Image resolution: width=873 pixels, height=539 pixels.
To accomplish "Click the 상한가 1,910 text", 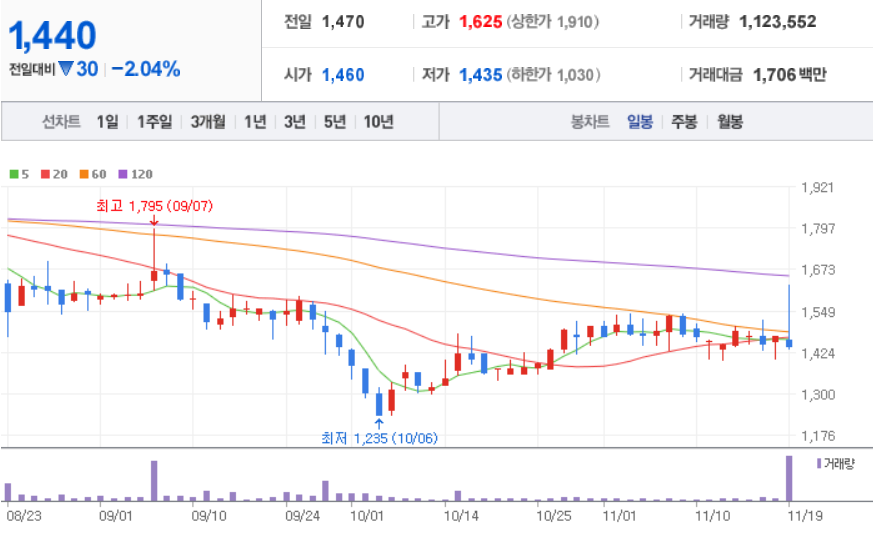I will click(x=553, y=22).
